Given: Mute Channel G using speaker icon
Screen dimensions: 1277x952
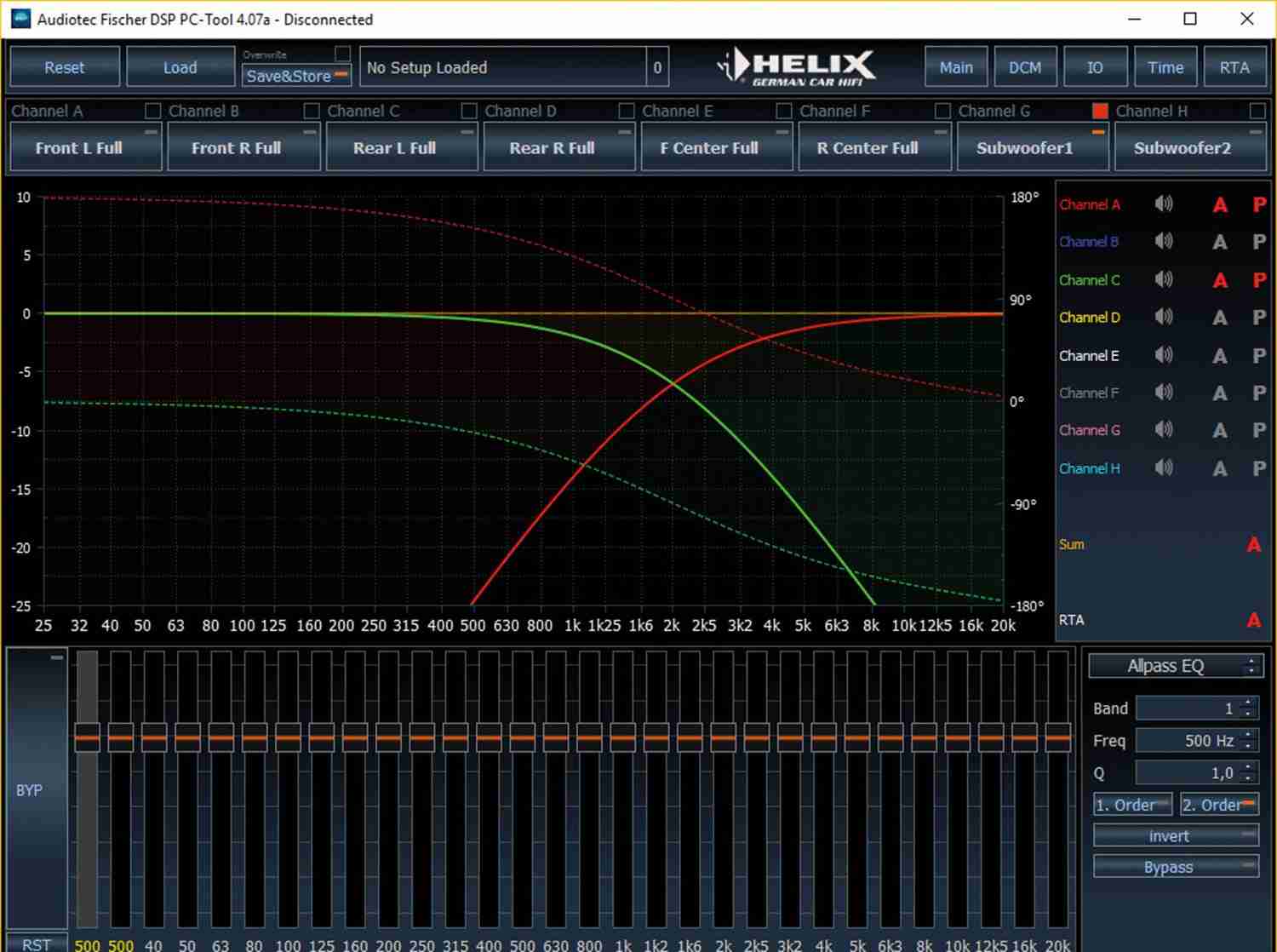Looking at the screenshot, I should tap(1164, 430).
